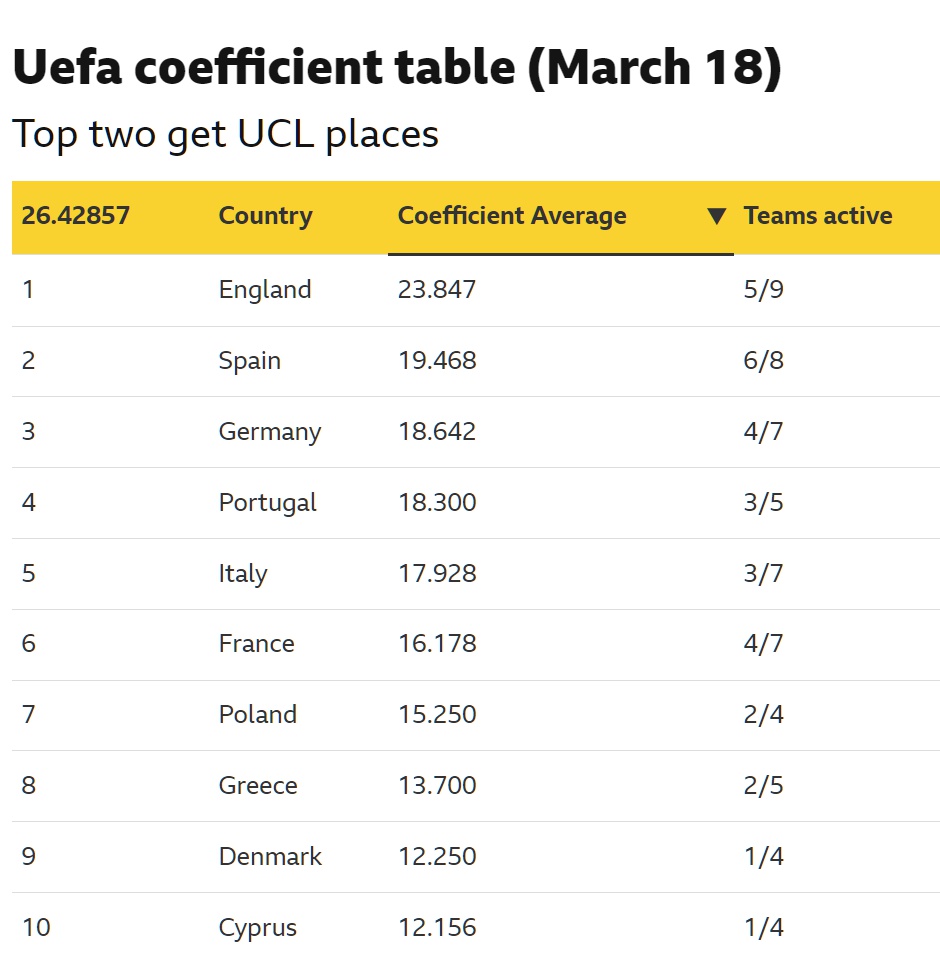The image size is (940, 959).
Task: Select the England country cell
Action: click(265, 290)
